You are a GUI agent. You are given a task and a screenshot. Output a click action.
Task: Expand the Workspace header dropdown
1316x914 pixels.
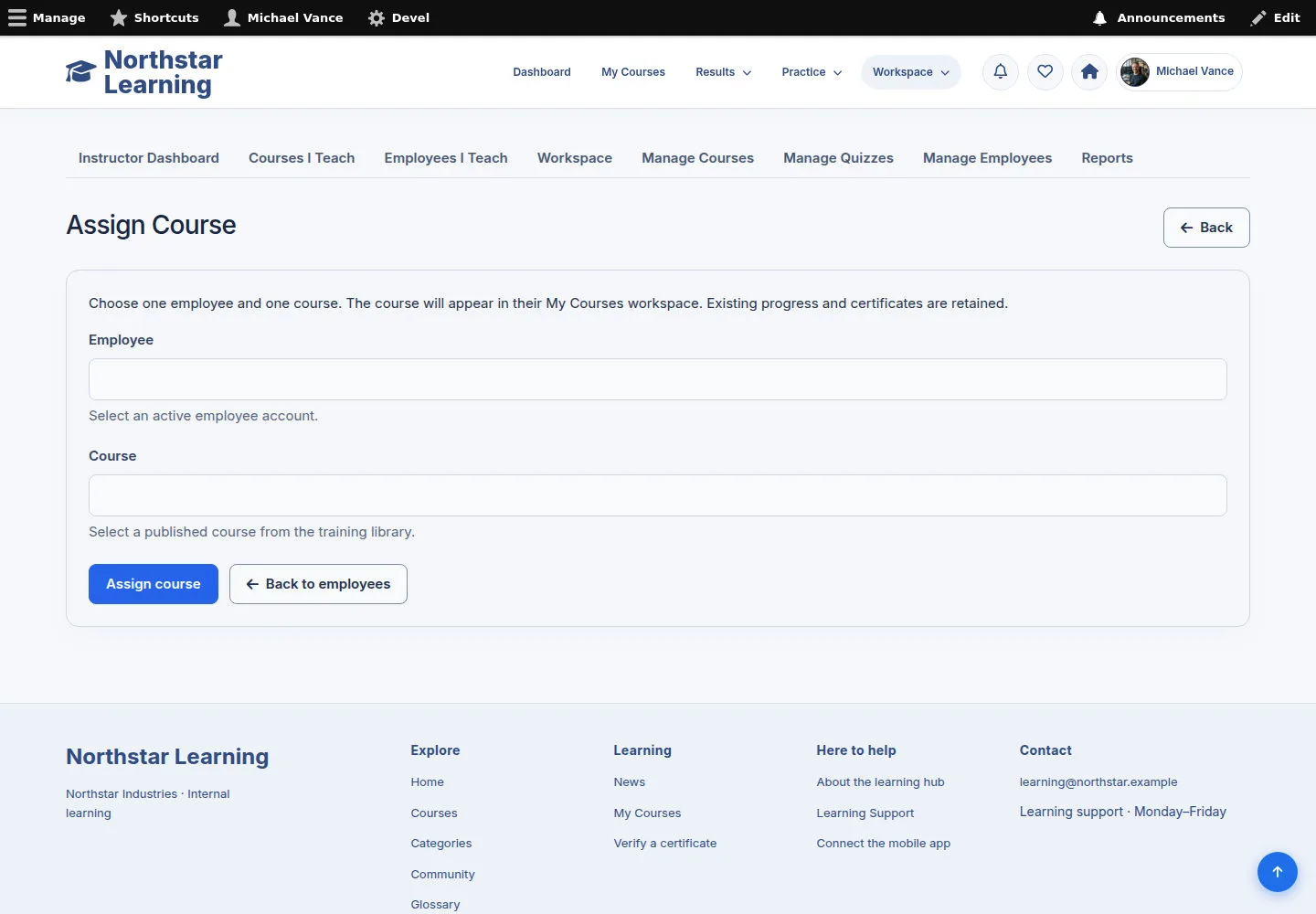pyautogui.click(x=910, y=72)
